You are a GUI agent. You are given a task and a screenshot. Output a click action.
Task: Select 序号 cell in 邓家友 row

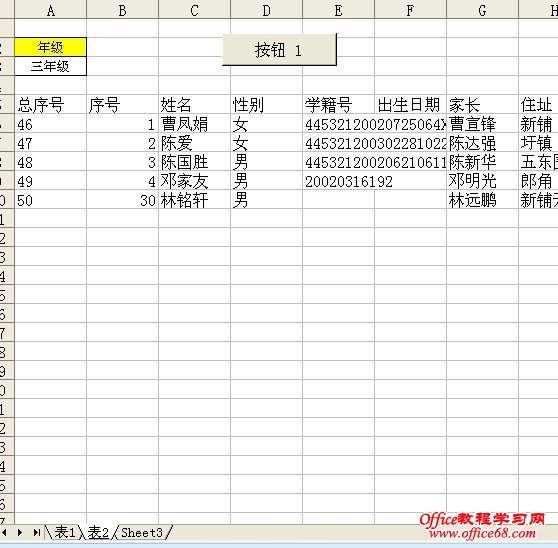(x=122, y=181)
